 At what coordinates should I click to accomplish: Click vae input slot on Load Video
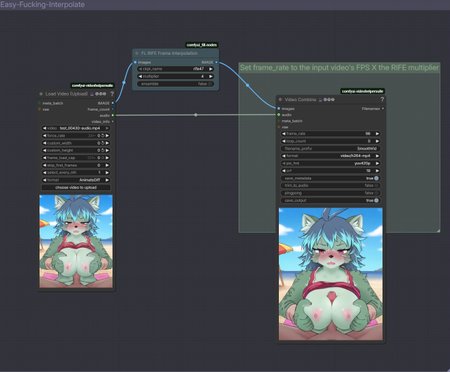pos(40,109)
